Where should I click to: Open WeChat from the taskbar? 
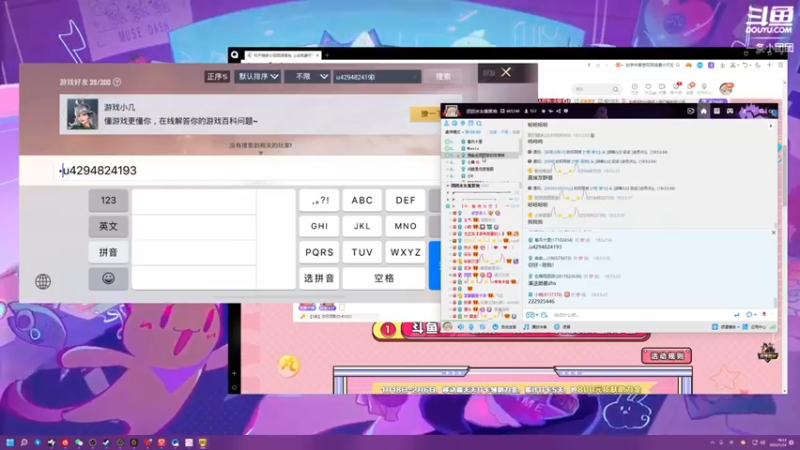pos(79,442)
